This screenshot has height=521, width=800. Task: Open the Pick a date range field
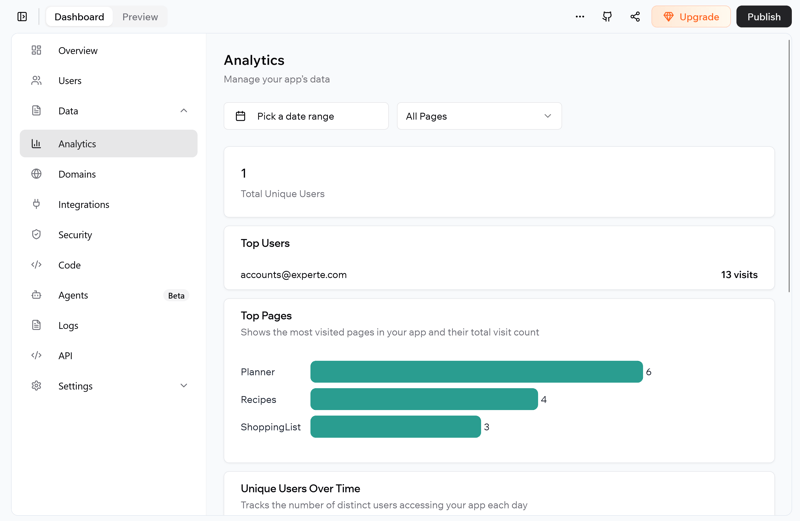[x=306, y=116]
